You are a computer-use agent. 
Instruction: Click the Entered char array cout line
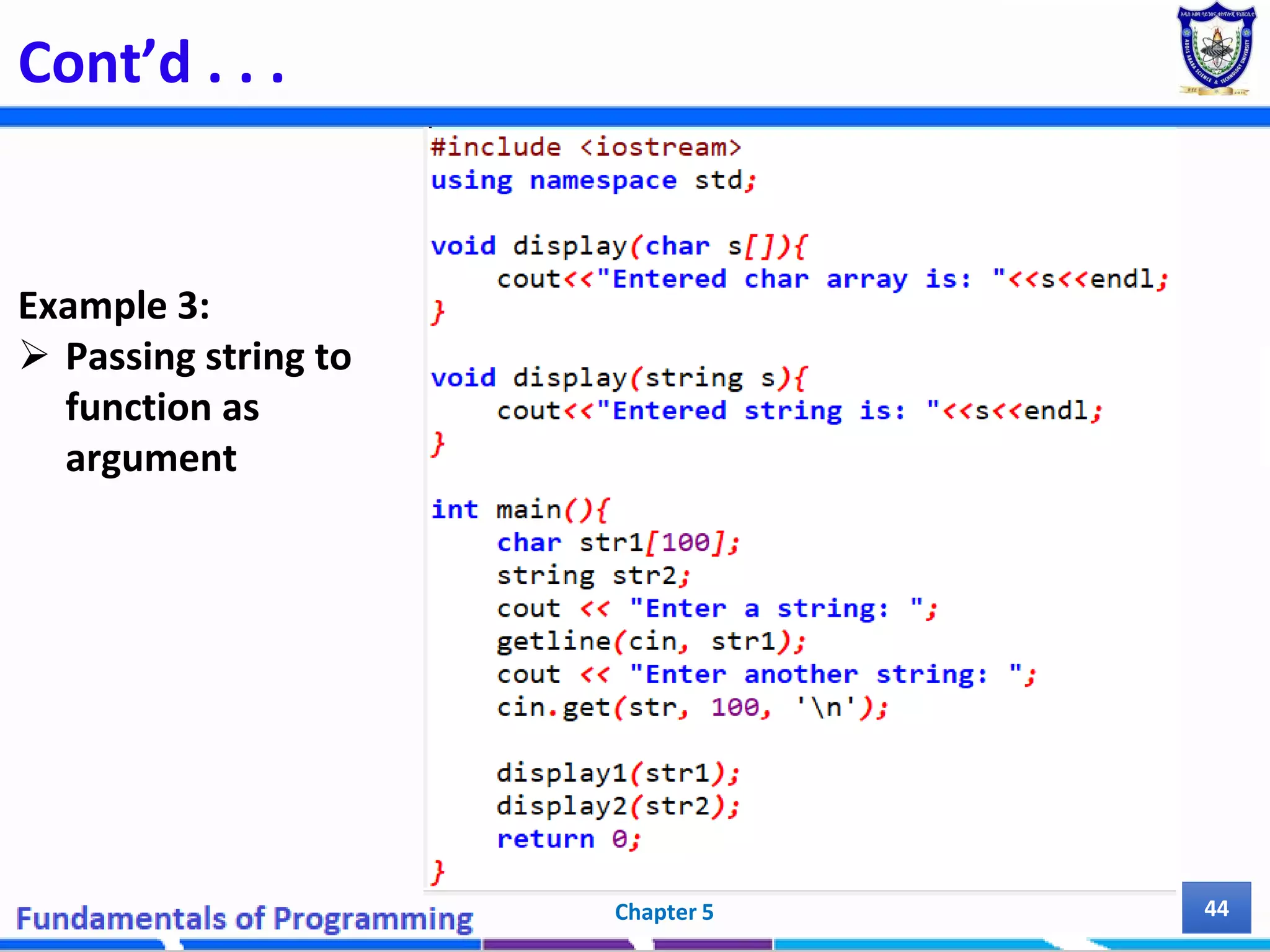tap(831, 280)
